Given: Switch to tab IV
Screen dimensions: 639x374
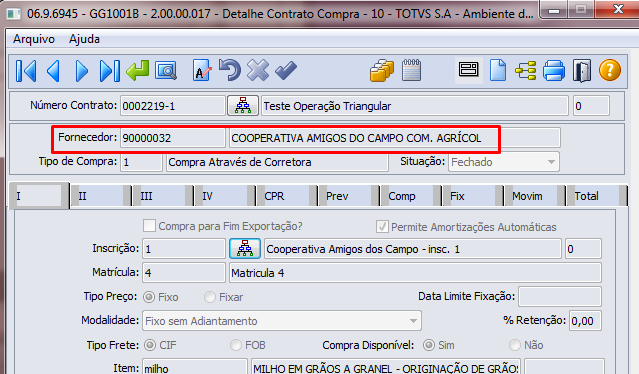Looking at the screenshot, I should (x=225, y=196).
